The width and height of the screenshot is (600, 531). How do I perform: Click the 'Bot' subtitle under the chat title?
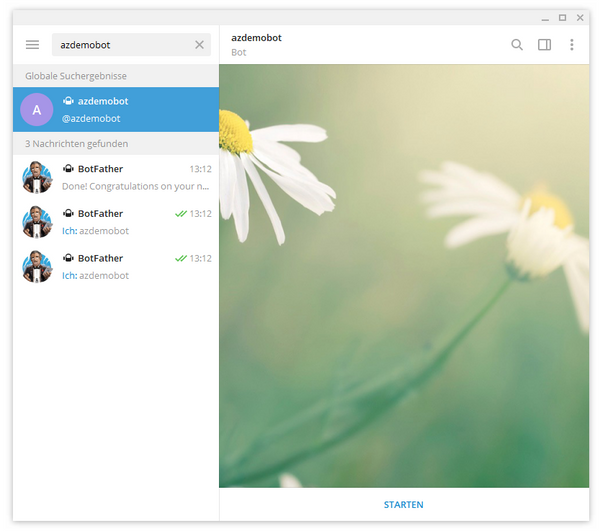tap(239, 52)
